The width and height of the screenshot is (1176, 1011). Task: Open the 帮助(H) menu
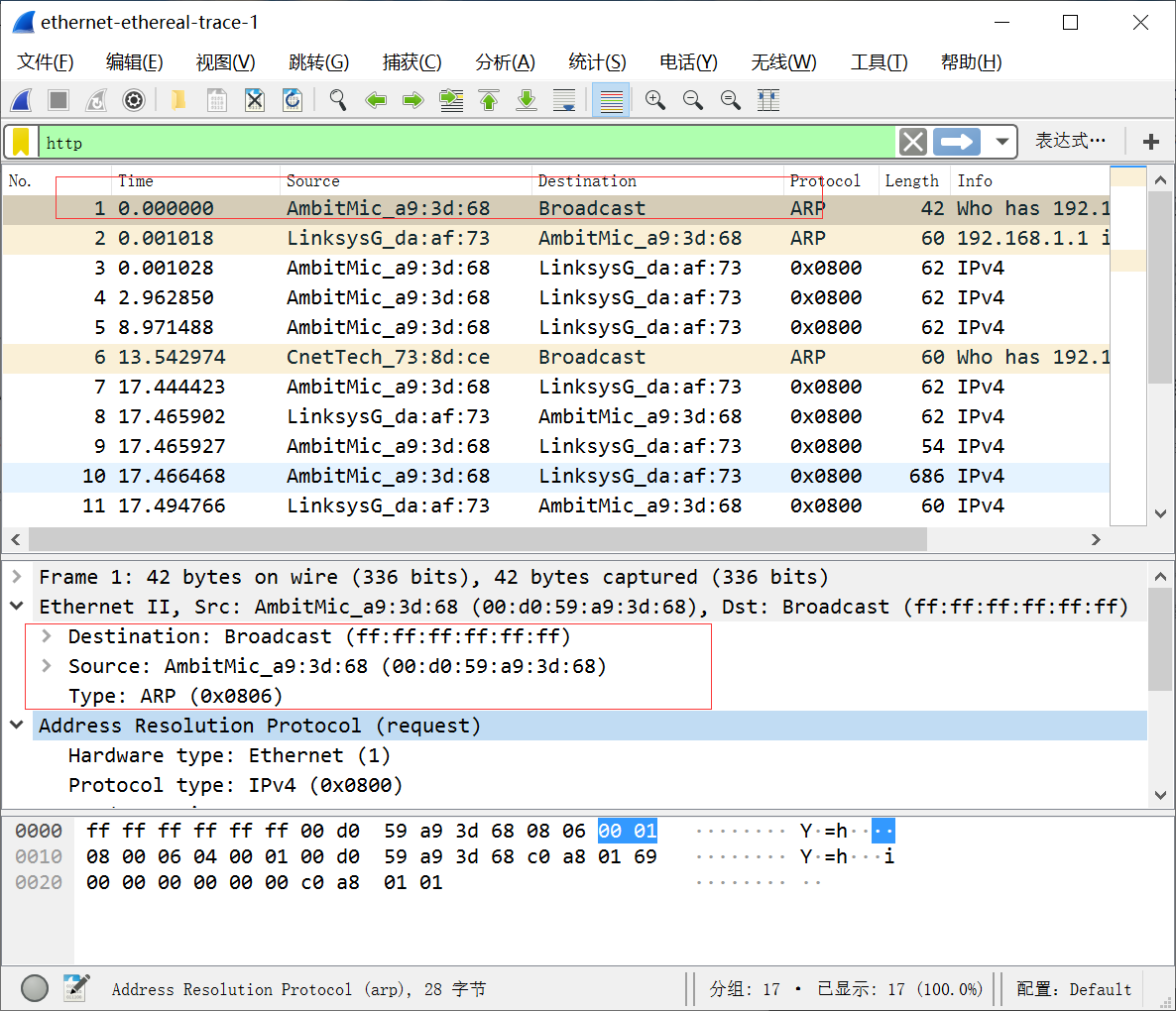tap(972, 62)
